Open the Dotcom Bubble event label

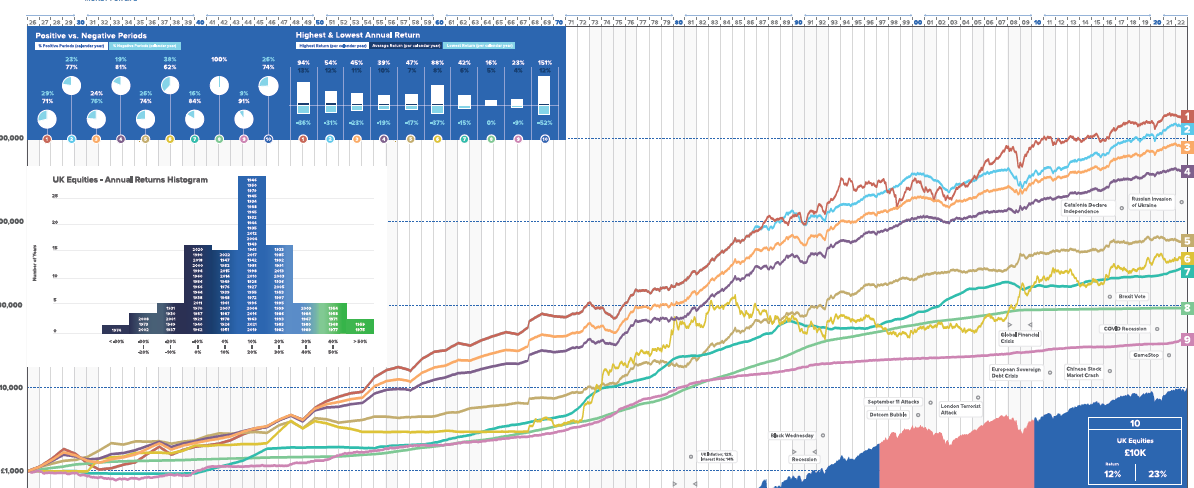(889, 415)
